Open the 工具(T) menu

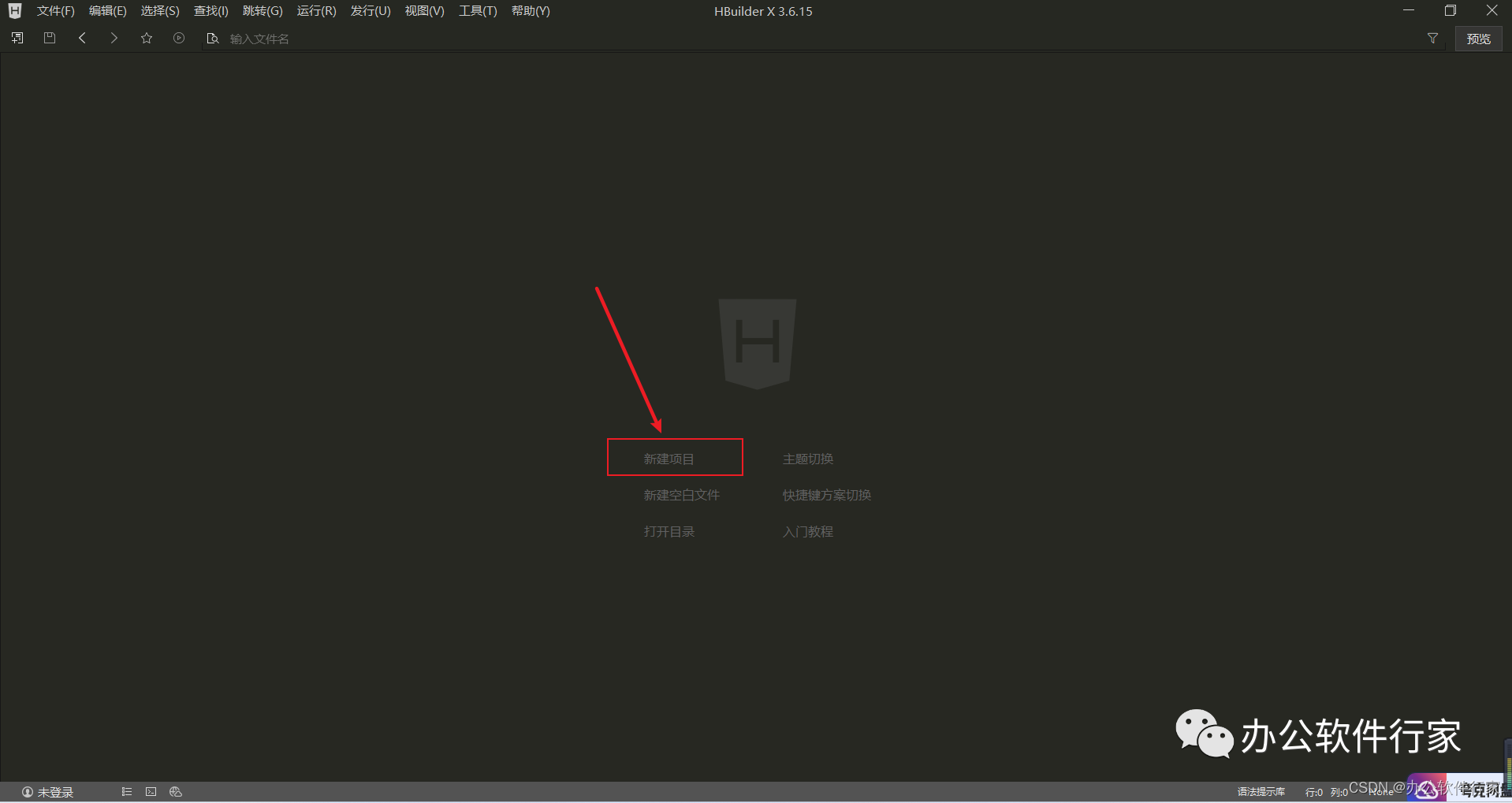[478, 11]
